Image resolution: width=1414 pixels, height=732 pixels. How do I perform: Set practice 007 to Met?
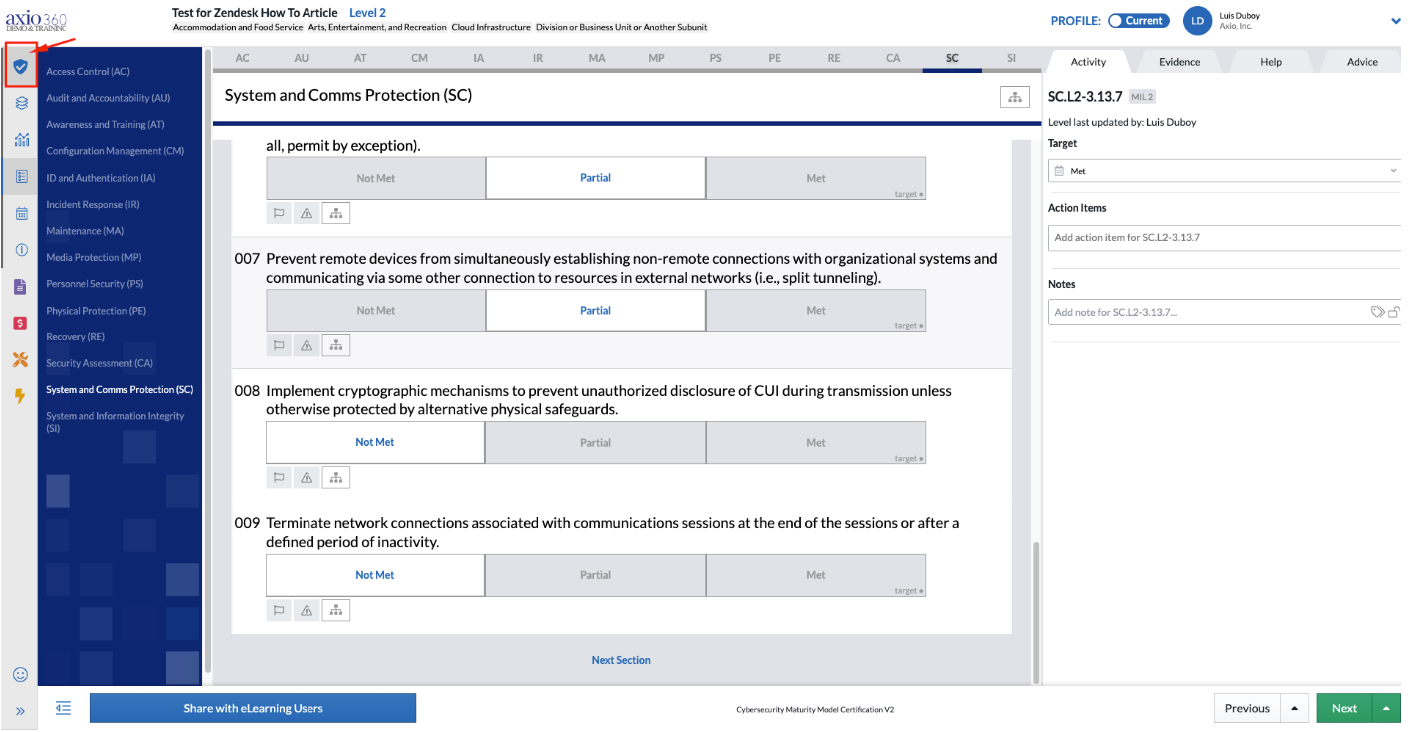click(x=816, y=311)
